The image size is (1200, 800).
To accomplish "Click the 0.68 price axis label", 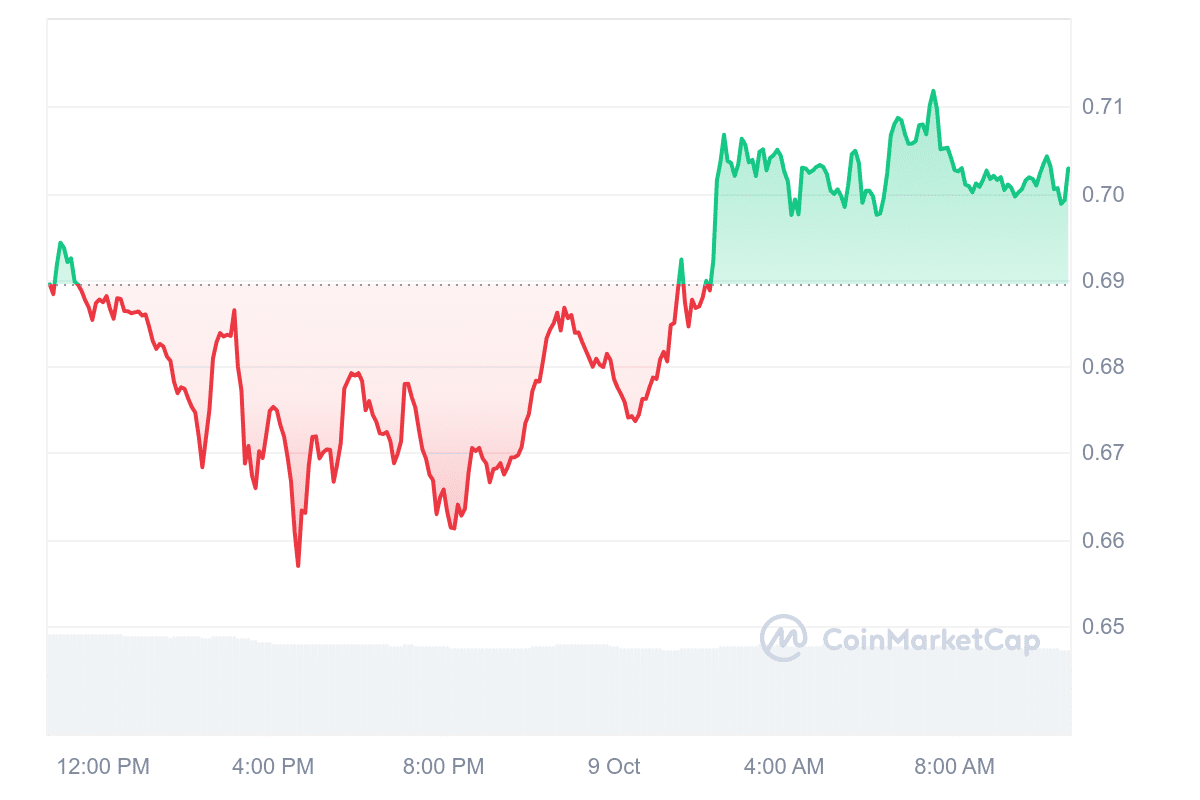I will coord(1101,367).
